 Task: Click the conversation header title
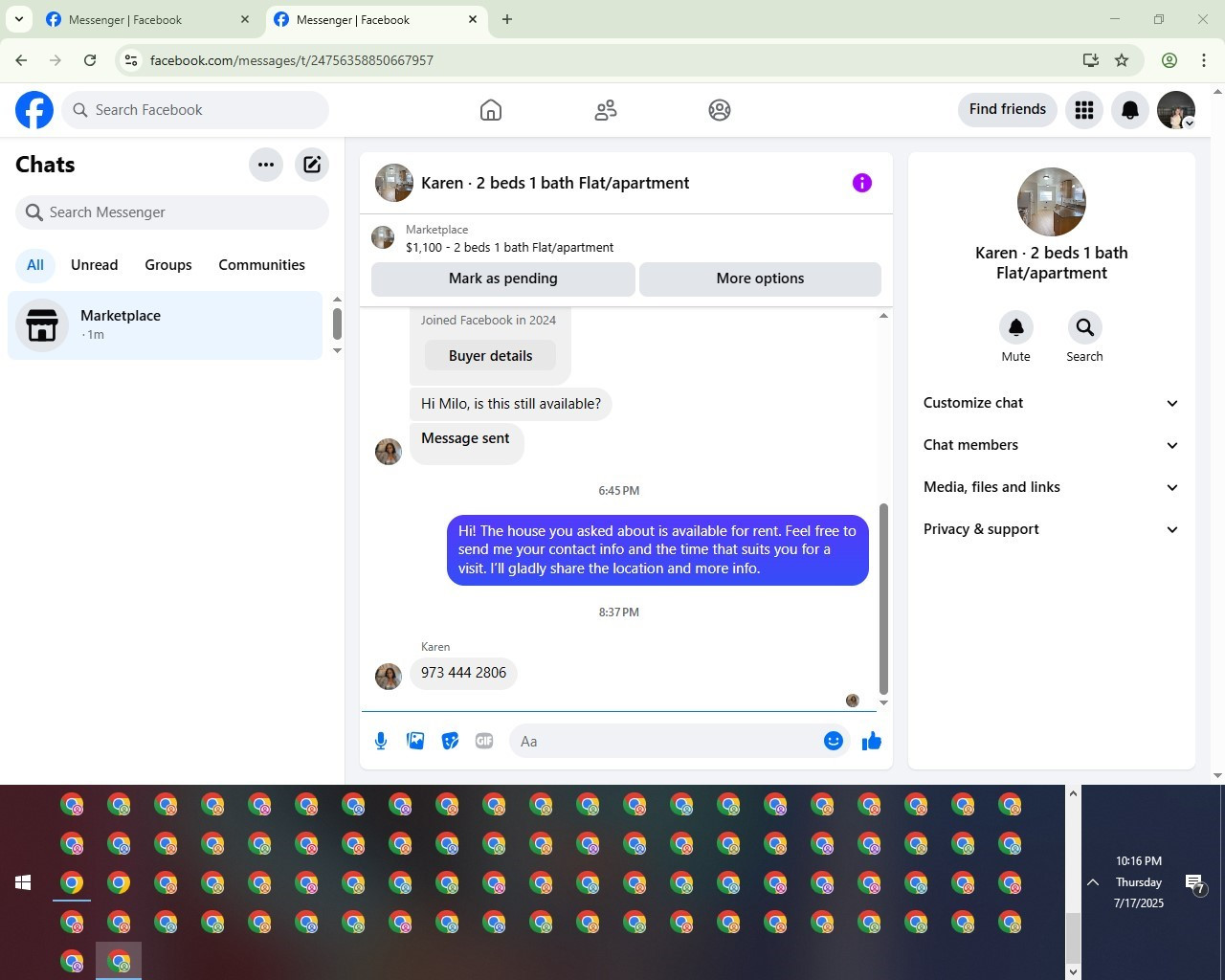[555, 183]
